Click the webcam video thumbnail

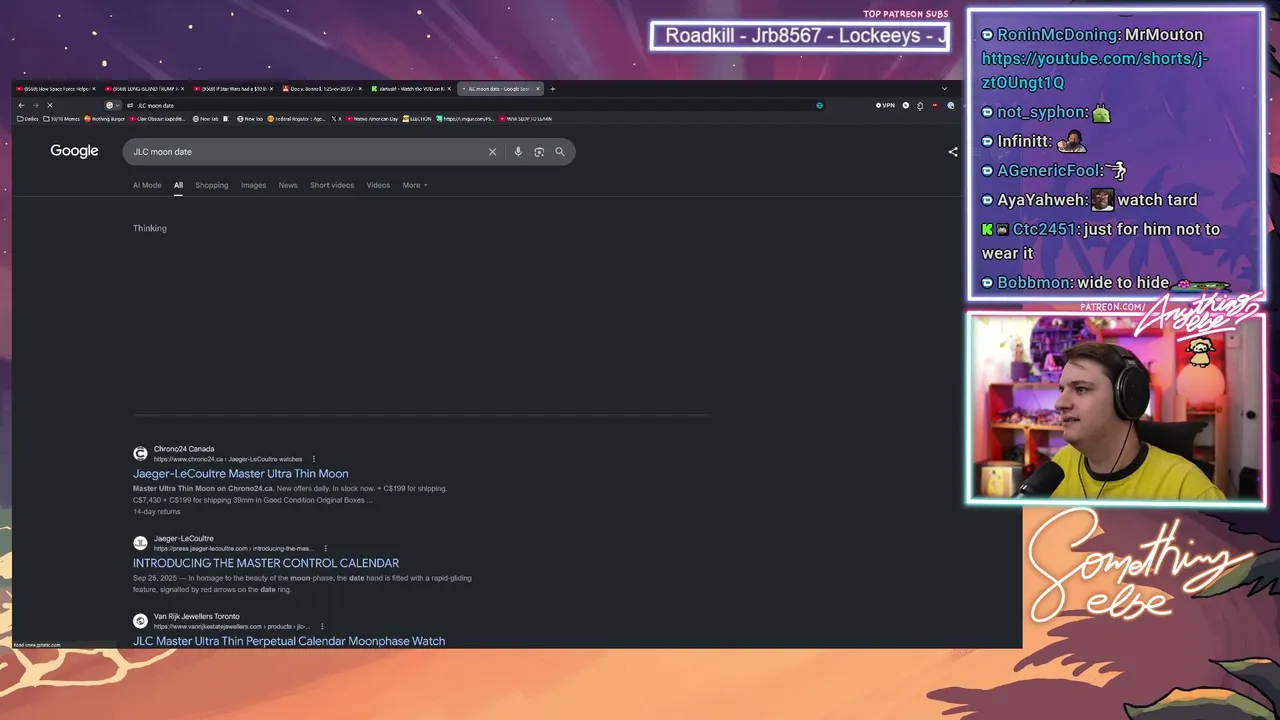[x=1116, y=408]
